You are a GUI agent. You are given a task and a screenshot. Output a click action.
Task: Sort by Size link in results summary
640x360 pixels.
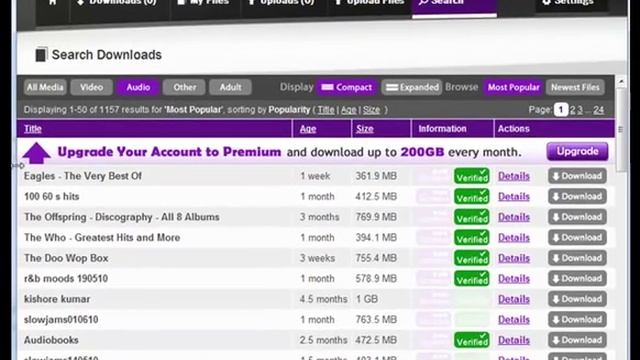click(x=371, y=110)
